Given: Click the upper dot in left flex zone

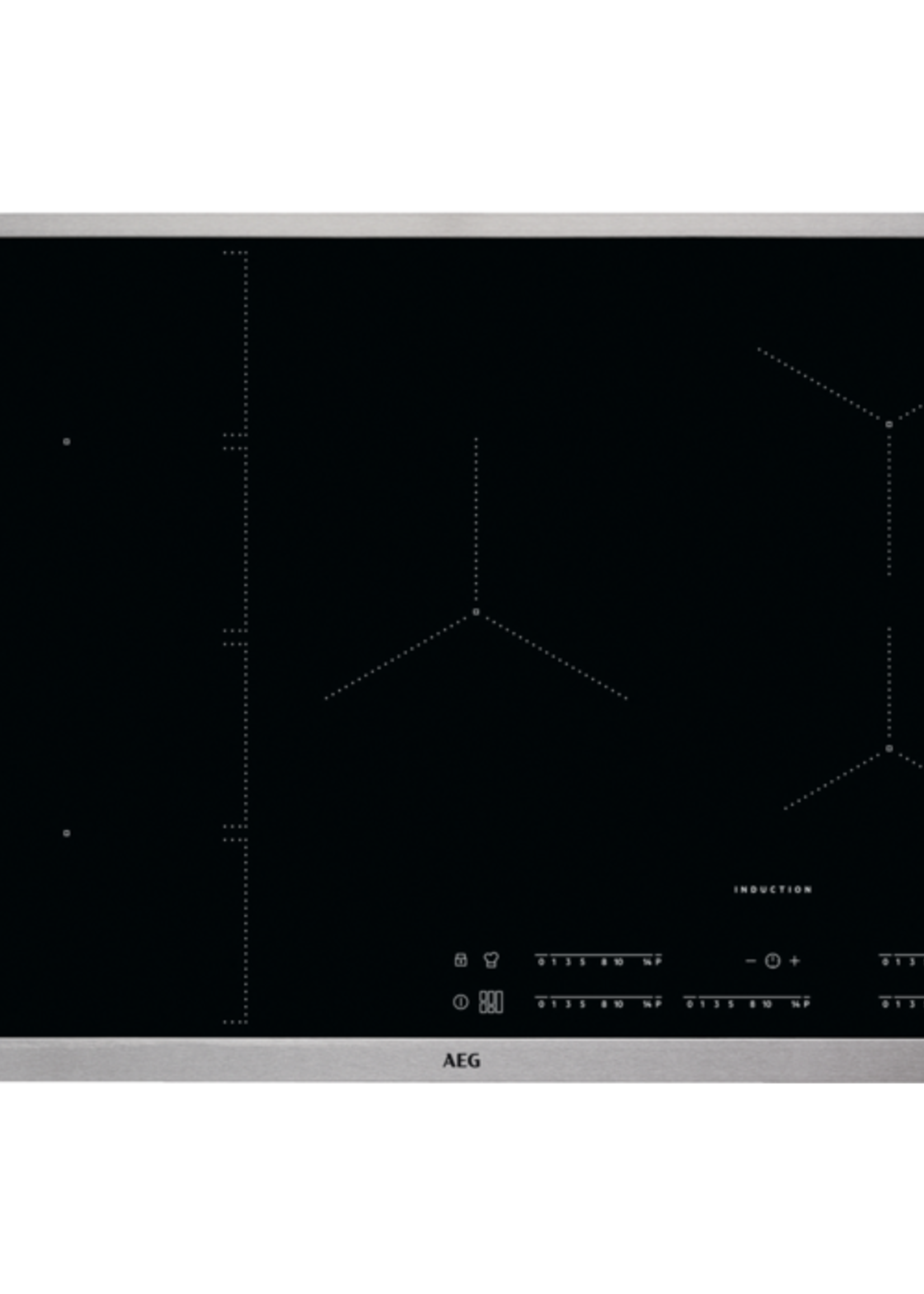Looking at the screenshot, I should [x=67, y=441].
